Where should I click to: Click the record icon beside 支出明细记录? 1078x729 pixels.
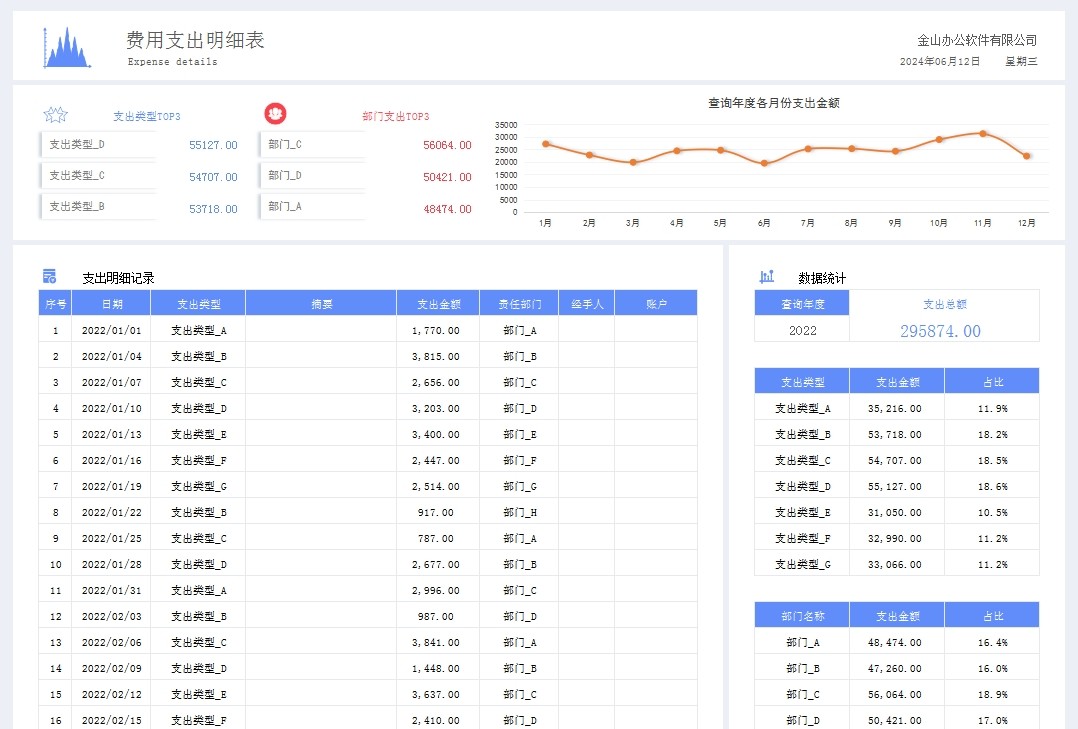(x=50, y=276)
